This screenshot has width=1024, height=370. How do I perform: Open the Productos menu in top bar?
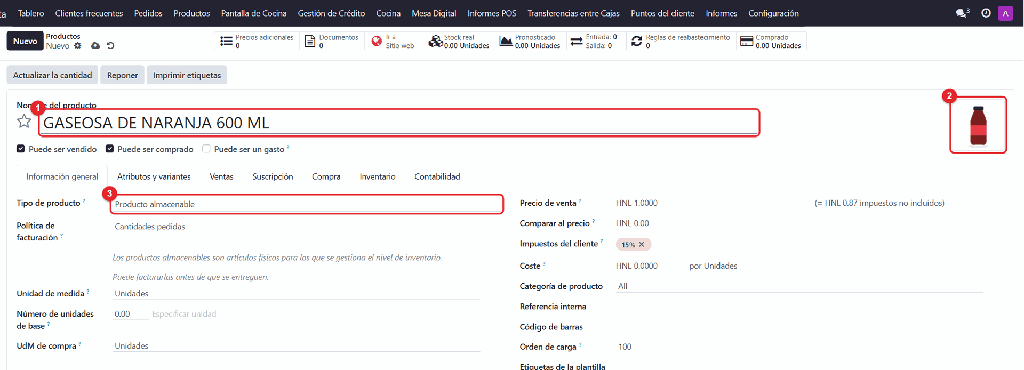pos(192,13)
